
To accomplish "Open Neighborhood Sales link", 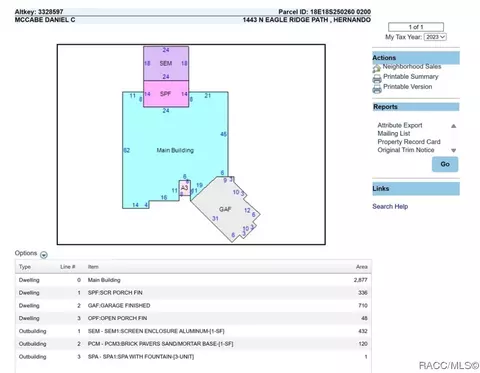I will [412, 66].
